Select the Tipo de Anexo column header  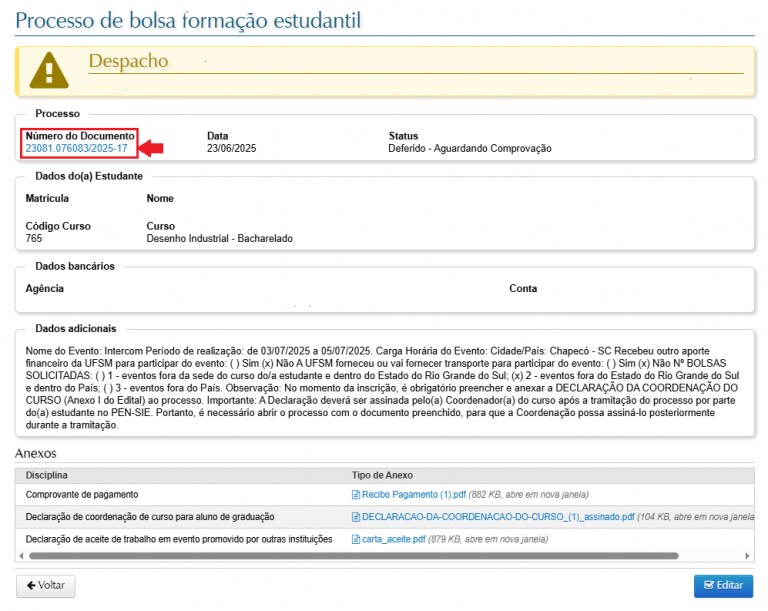(x=382, y=474)
